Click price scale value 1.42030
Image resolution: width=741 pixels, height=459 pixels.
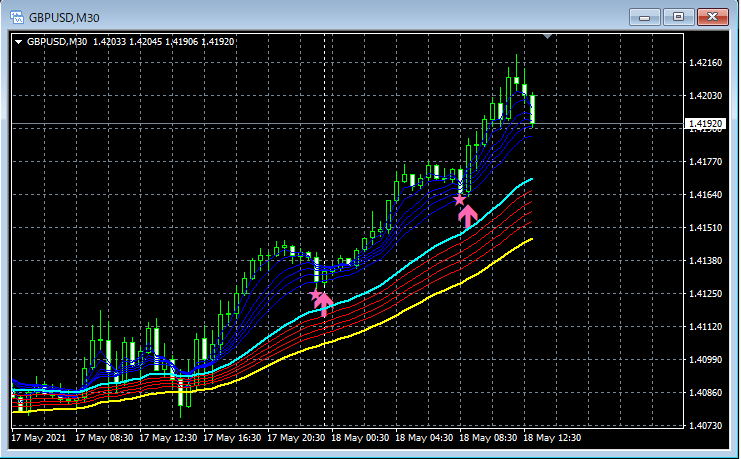coord(706,95)
